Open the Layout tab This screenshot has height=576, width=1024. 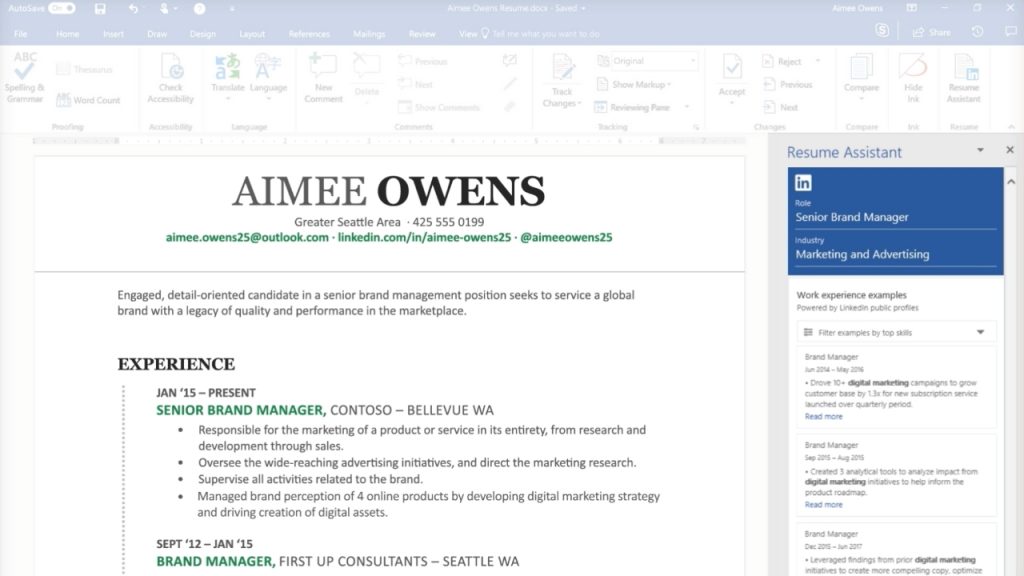252,34
